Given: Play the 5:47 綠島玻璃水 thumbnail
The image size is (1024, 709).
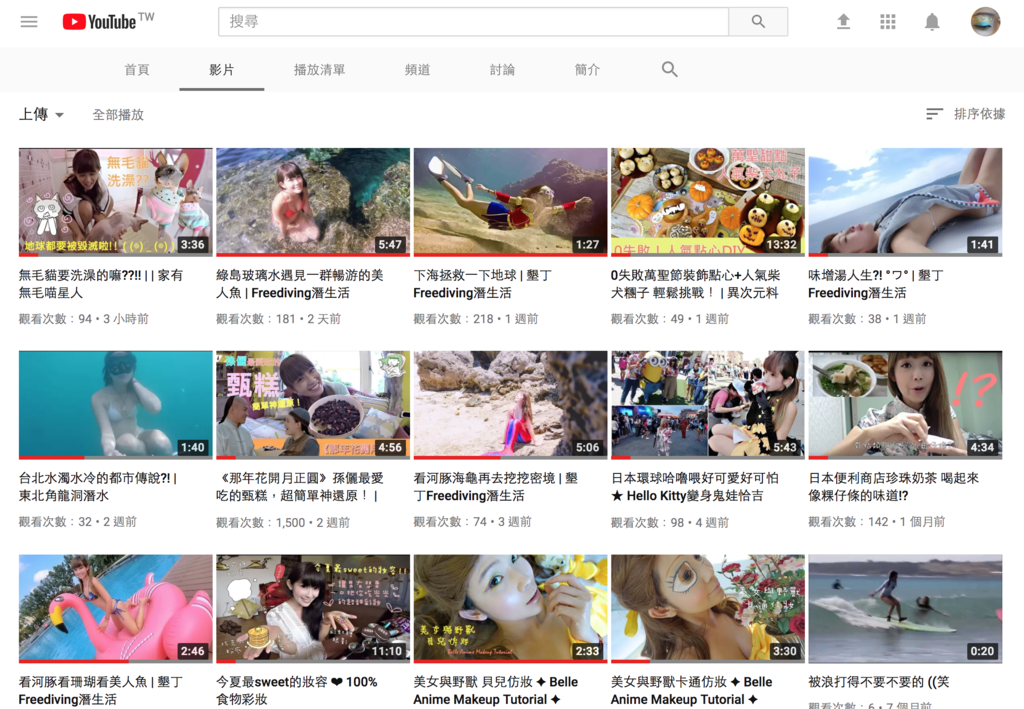Looking at the screenshot, I should [x=313, y=202].
